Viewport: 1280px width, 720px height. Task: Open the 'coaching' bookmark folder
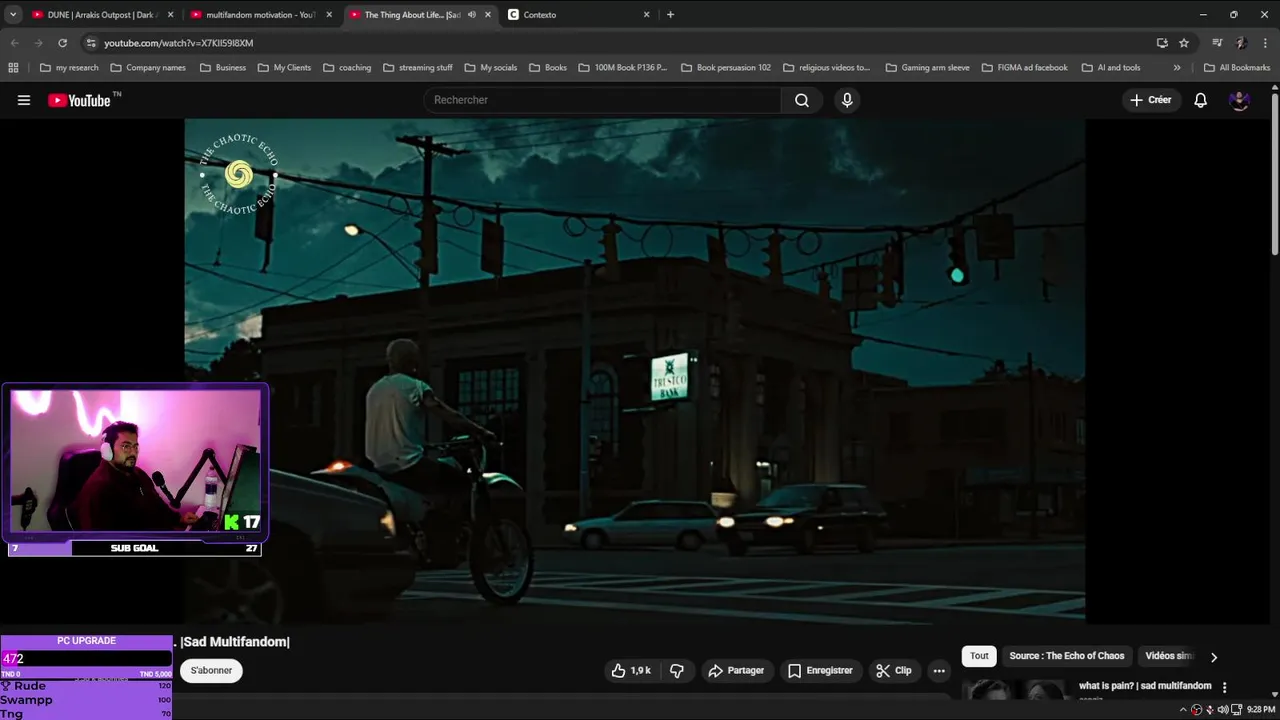pos(347,68)
